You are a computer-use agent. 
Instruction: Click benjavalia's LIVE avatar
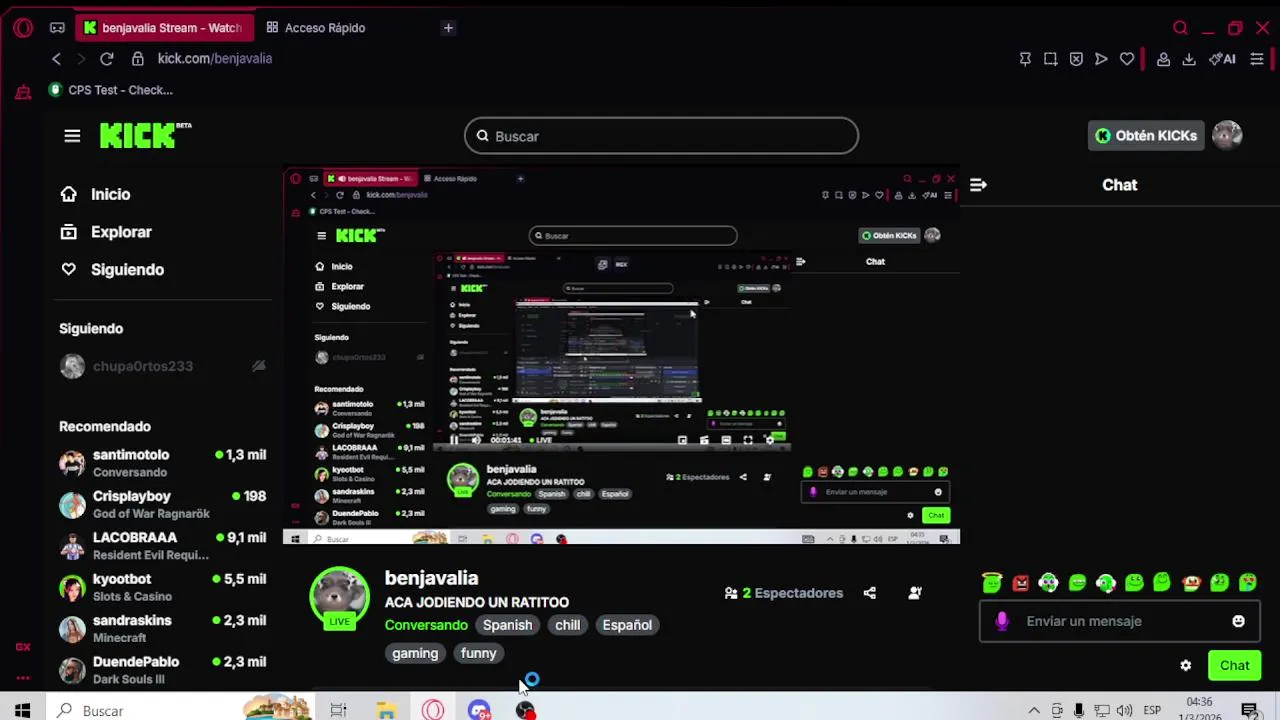340,599
